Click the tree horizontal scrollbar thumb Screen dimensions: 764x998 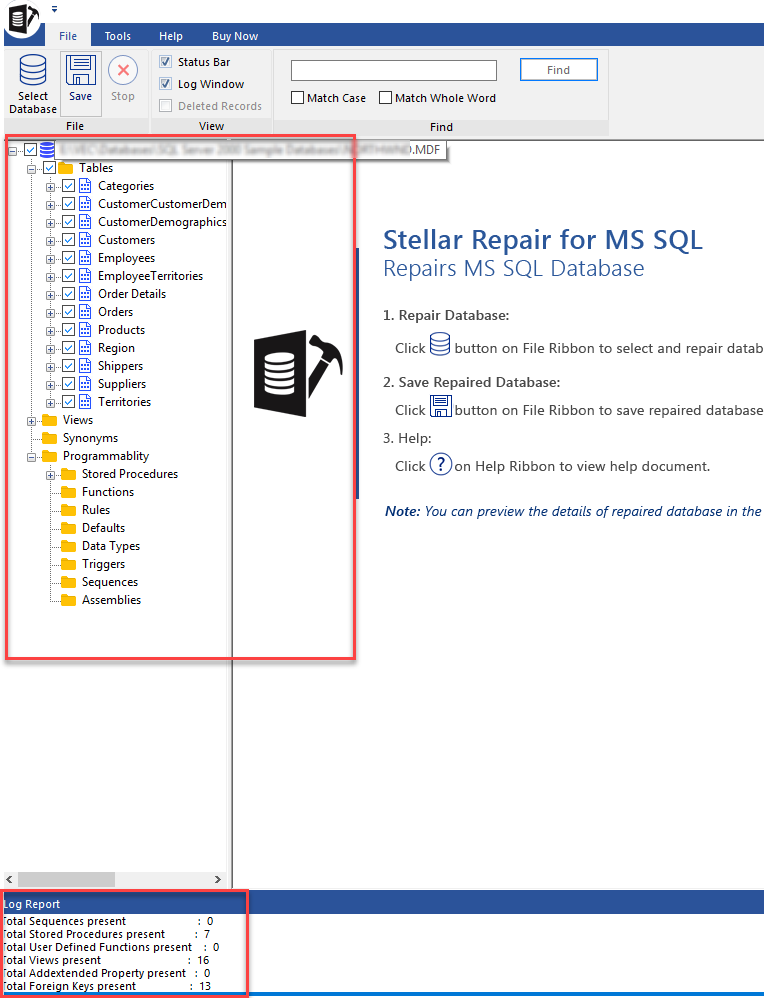[67, 879]
